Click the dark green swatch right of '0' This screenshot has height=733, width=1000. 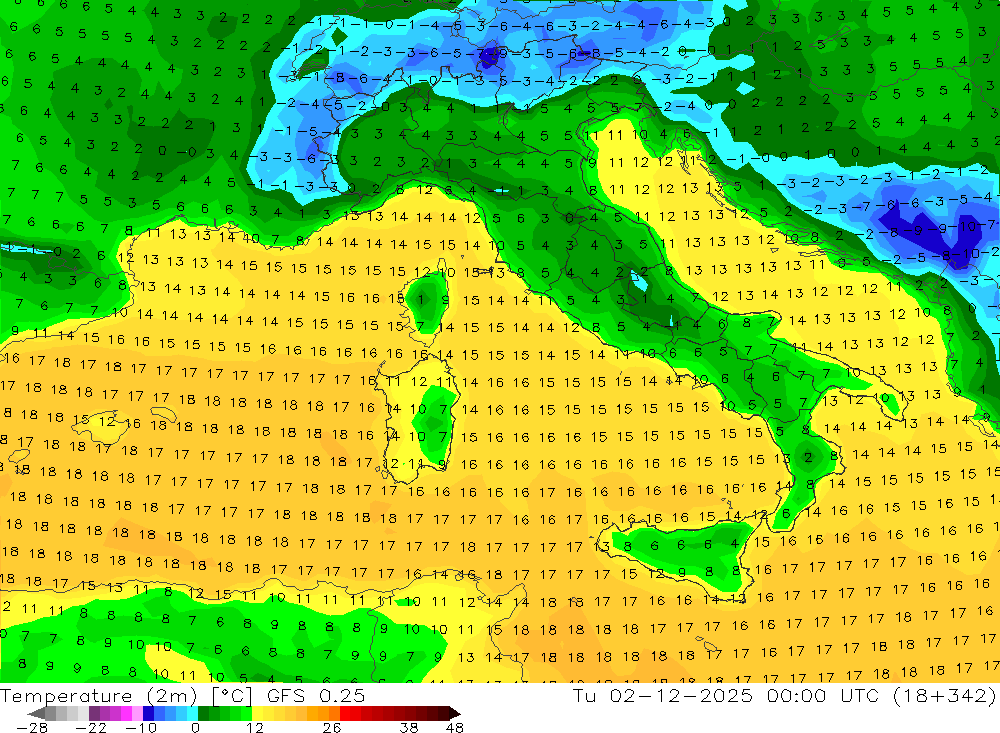click(x=203, y=713)
